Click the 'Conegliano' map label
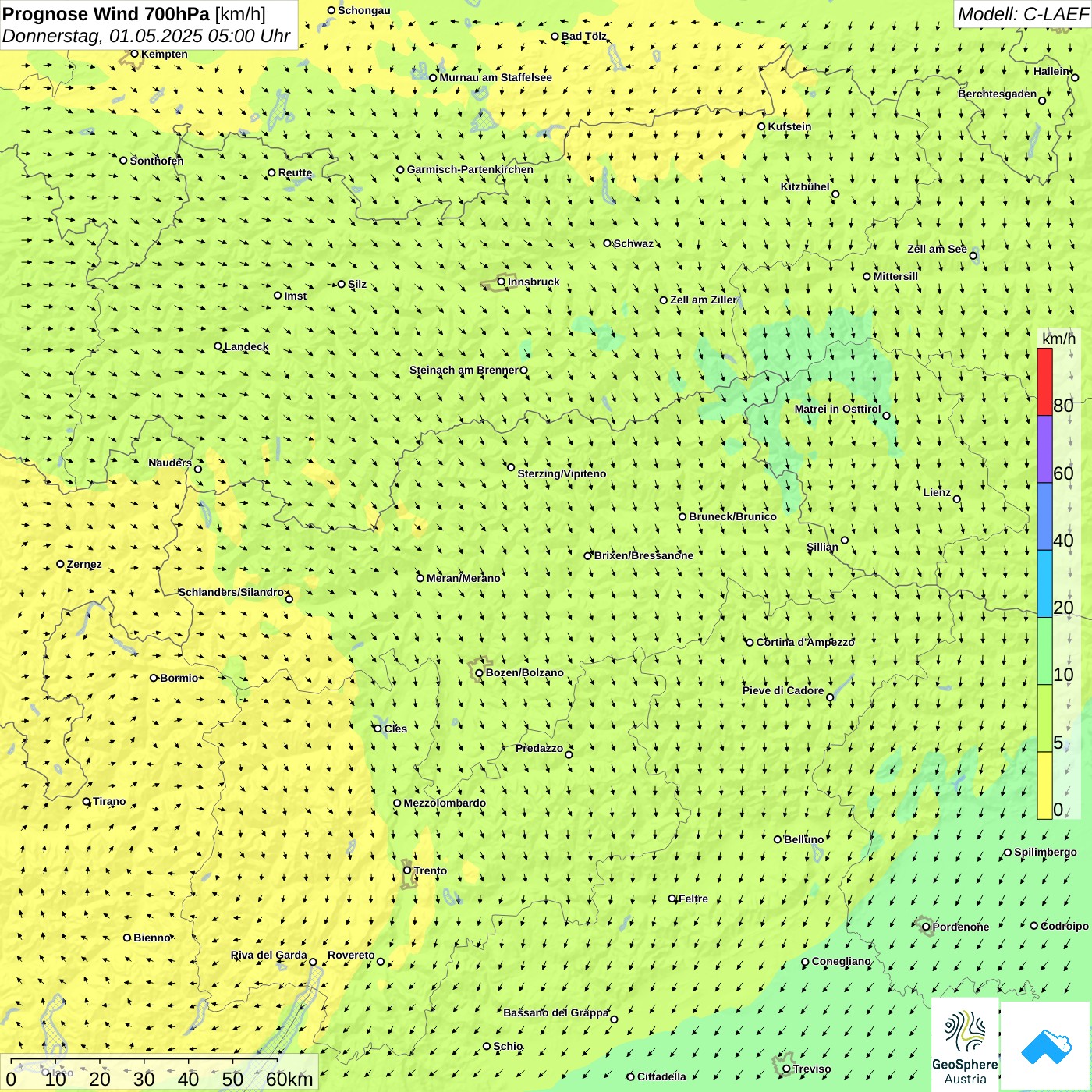 click(x=842, y=961)
